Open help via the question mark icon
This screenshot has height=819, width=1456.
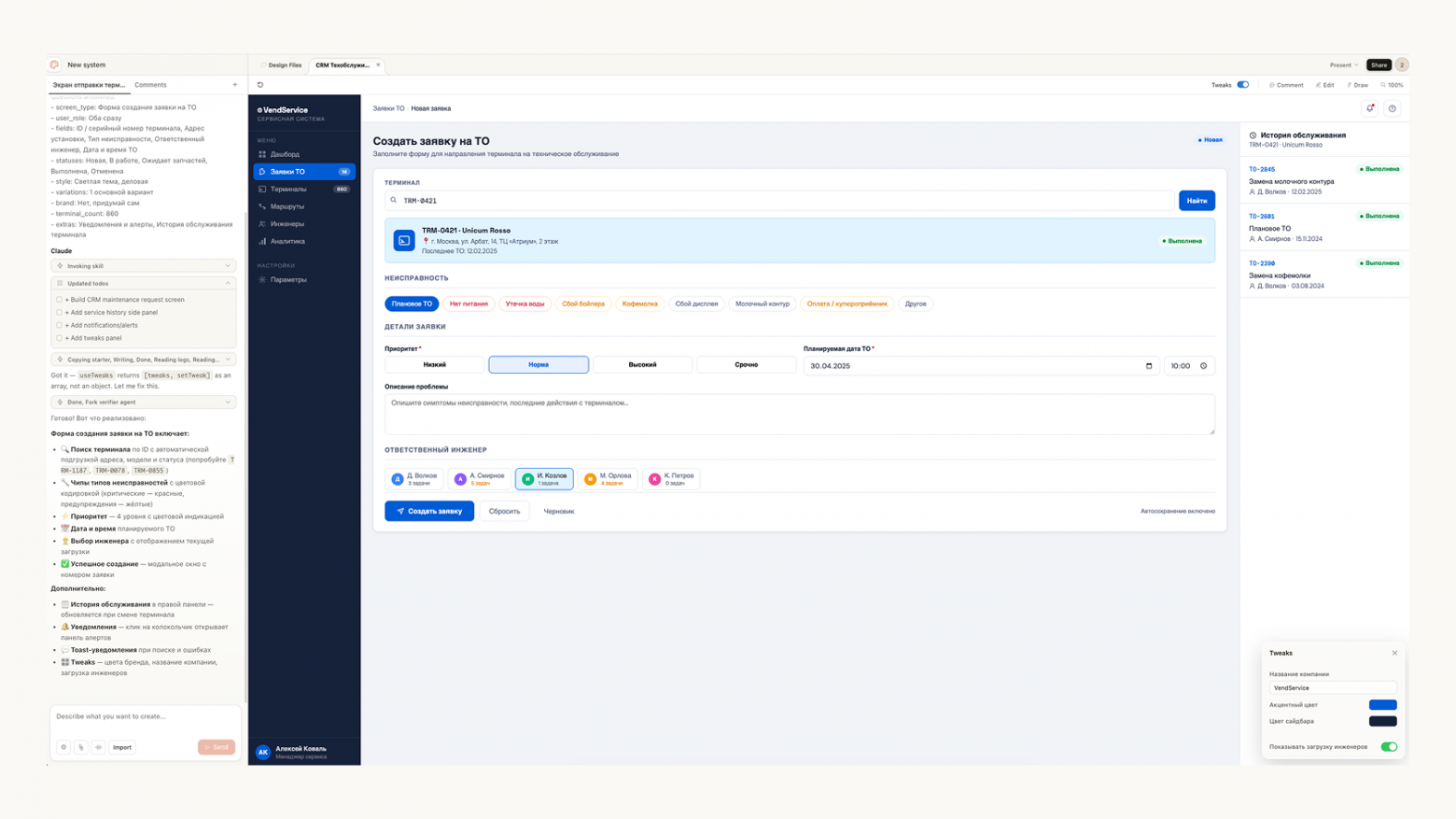coord(1392,108)
